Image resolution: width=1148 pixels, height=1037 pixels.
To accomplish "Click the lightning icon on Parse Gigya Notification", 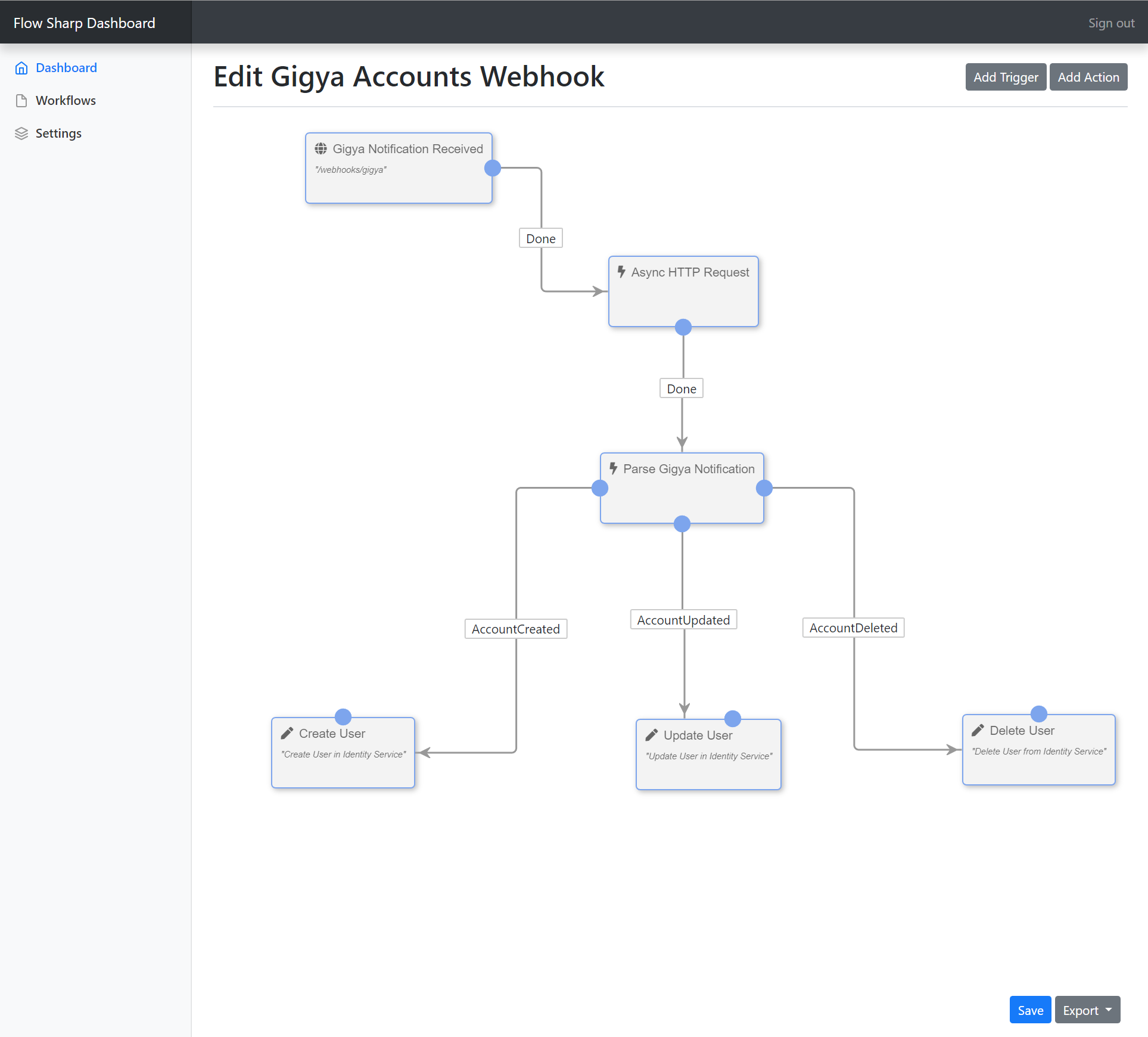I will [614, 468].
